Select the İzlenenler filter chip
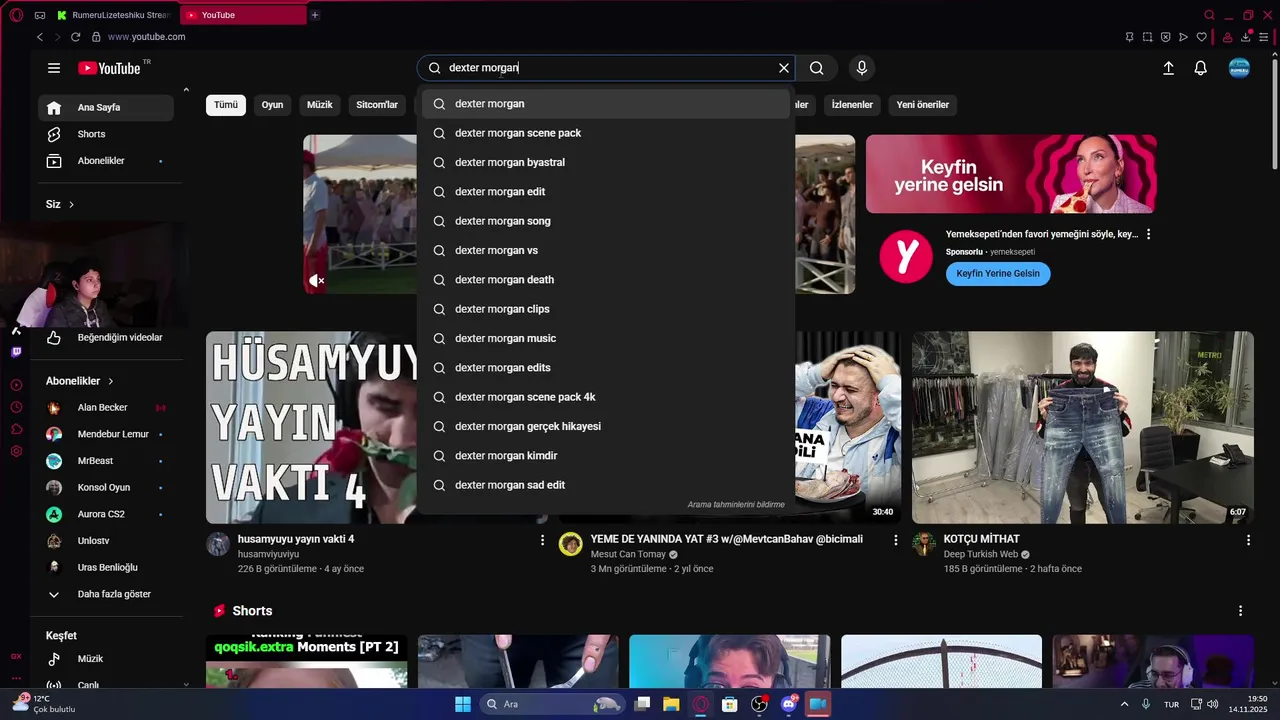 pos(853,105)
